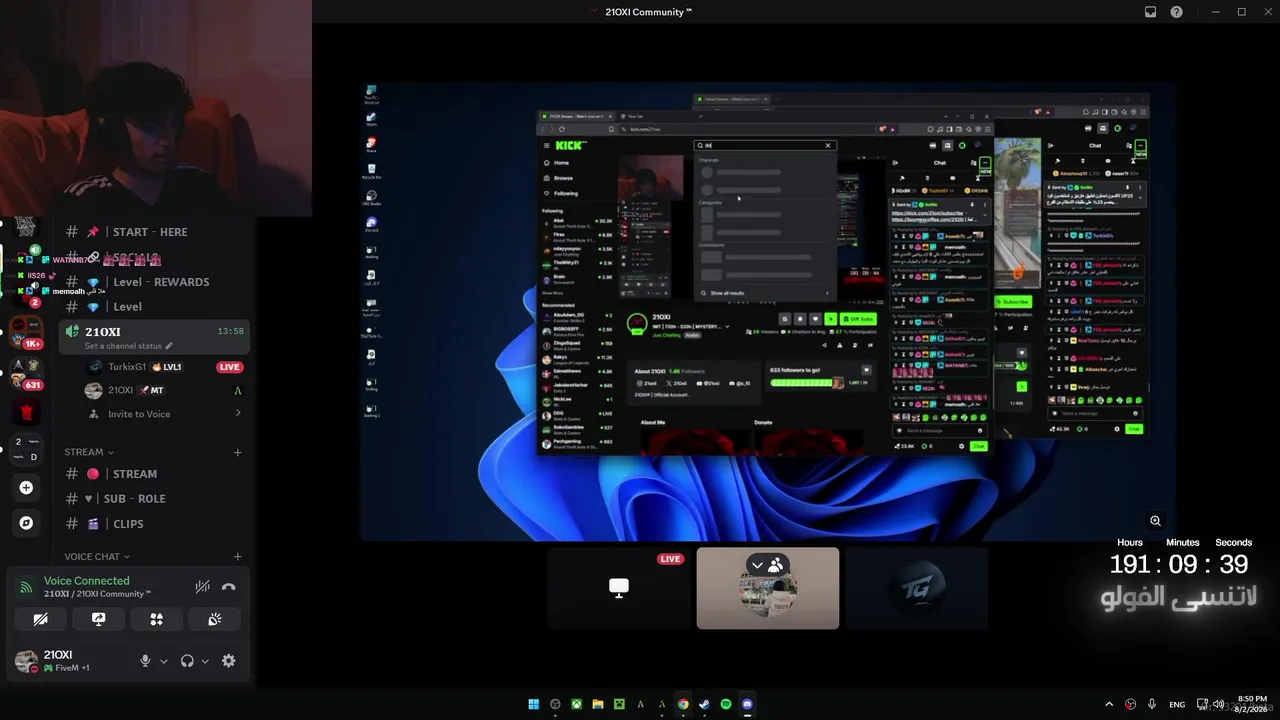Image resolution: width=1280 pixels, height=720 pixels.
Task: Toggle deafen headphones in user panel
Action: tap(187, 661)
